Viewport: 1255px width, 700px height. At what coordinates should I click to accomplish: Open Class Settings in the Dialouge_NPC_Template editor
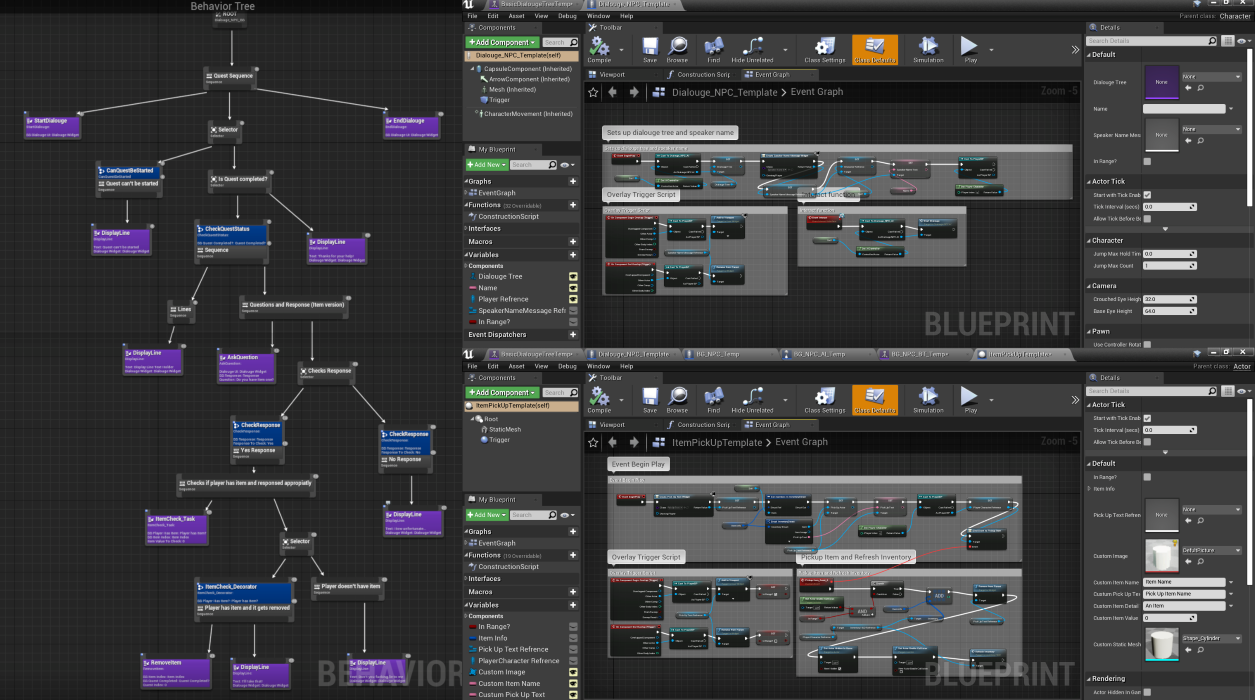click(x=825, y=50)
